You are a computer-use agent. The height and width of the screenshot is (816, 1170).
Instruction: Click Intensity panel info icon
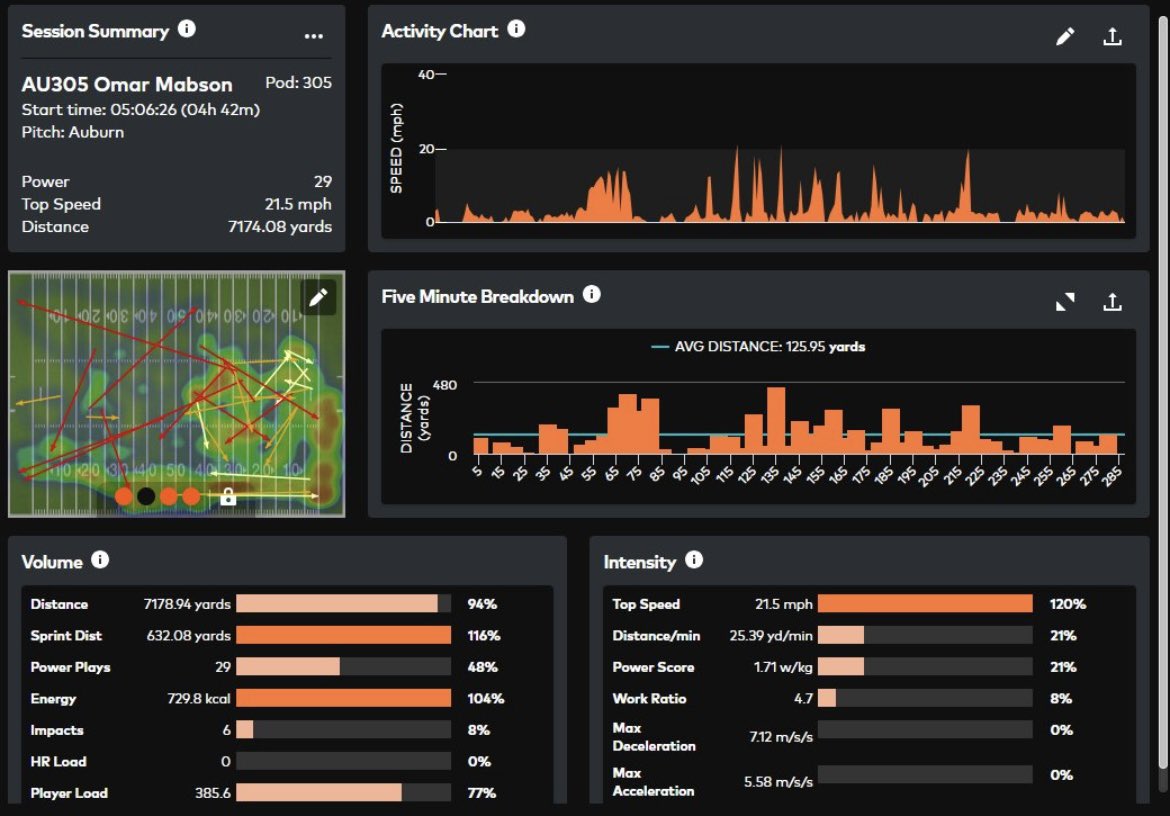point(694,559)
